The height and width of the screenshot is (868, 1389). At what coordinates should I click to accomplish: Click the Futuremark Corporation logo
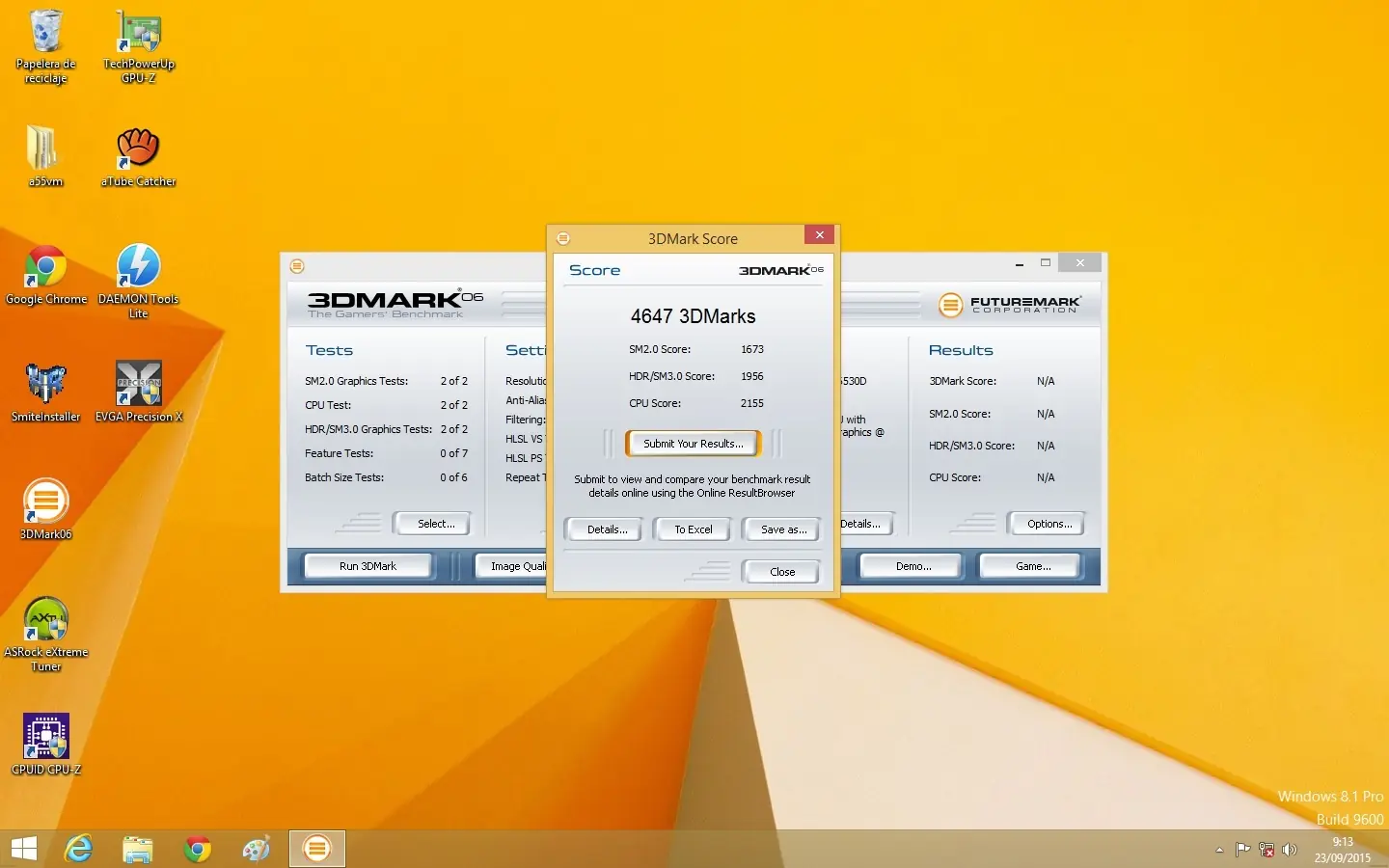coord(1009,305)
